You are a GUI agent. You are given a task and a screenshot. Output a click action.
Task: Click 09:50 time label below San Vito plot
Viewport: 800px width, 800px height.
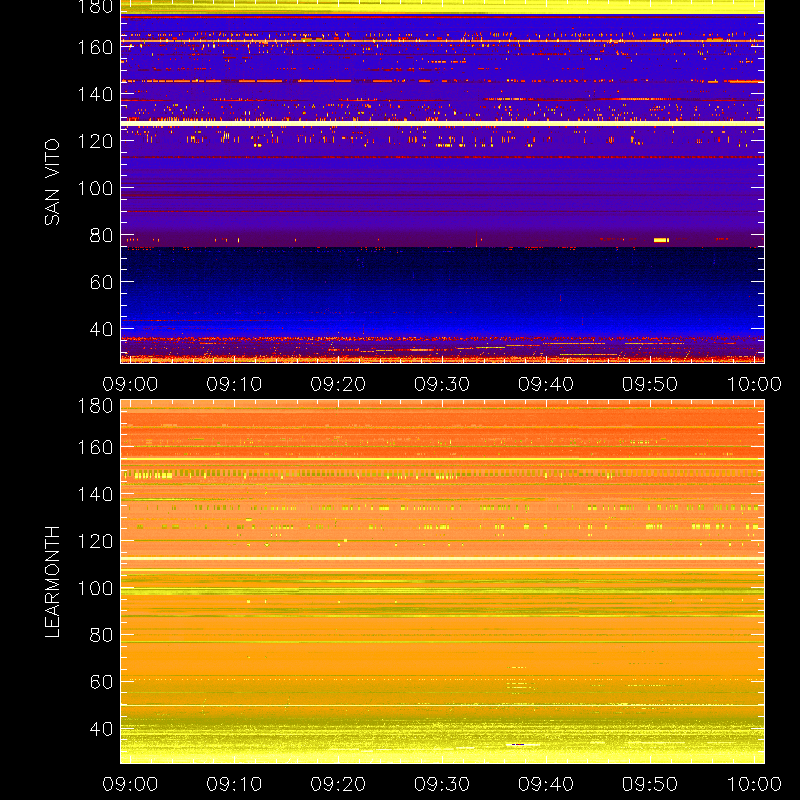click(650, 384)
